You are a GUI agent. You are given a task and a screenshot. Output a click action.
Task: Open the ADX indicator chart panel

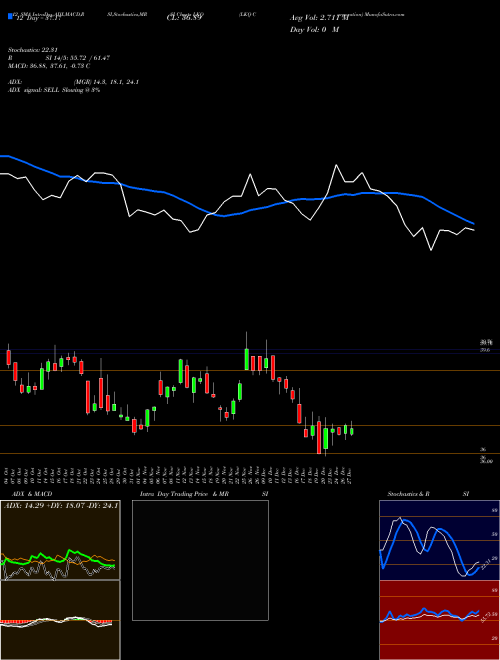[x=60, y=540]
